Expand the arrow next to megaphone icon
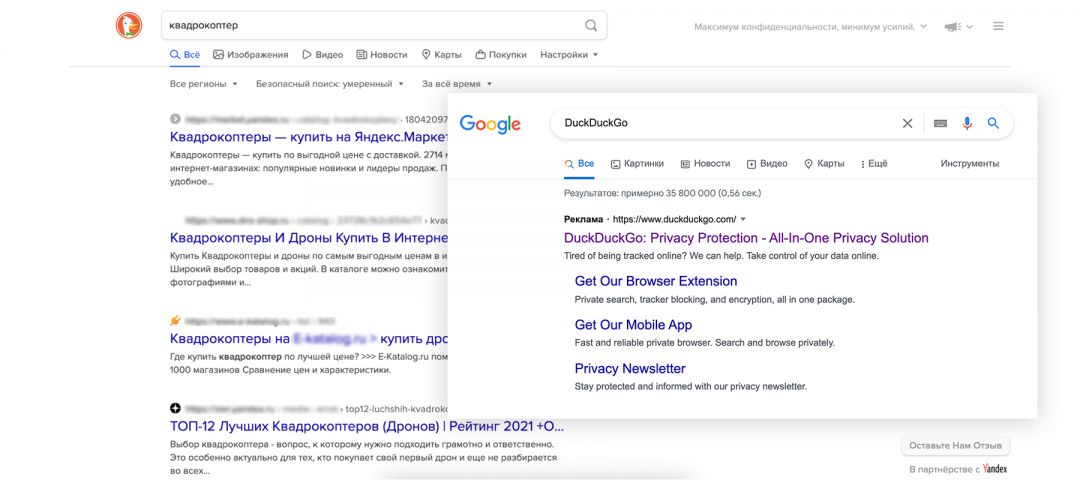This screenshot has width=1080, height=480. 969,27
